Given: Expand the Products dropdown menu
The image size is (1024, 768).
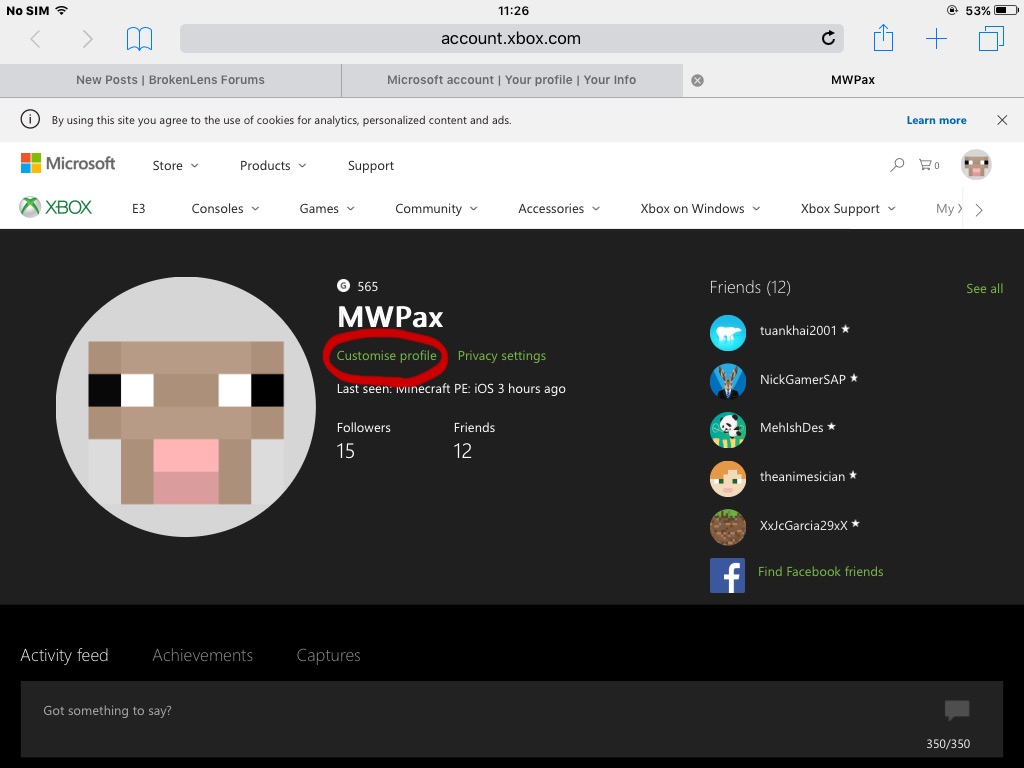Looking at the screenshot, I should 272,166.
